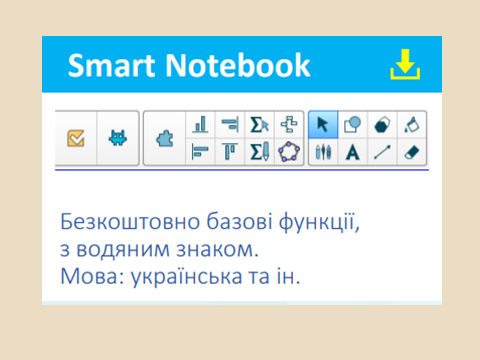Click the blue monster activity icon
The image size is (480, 360).
coord(118,138)
